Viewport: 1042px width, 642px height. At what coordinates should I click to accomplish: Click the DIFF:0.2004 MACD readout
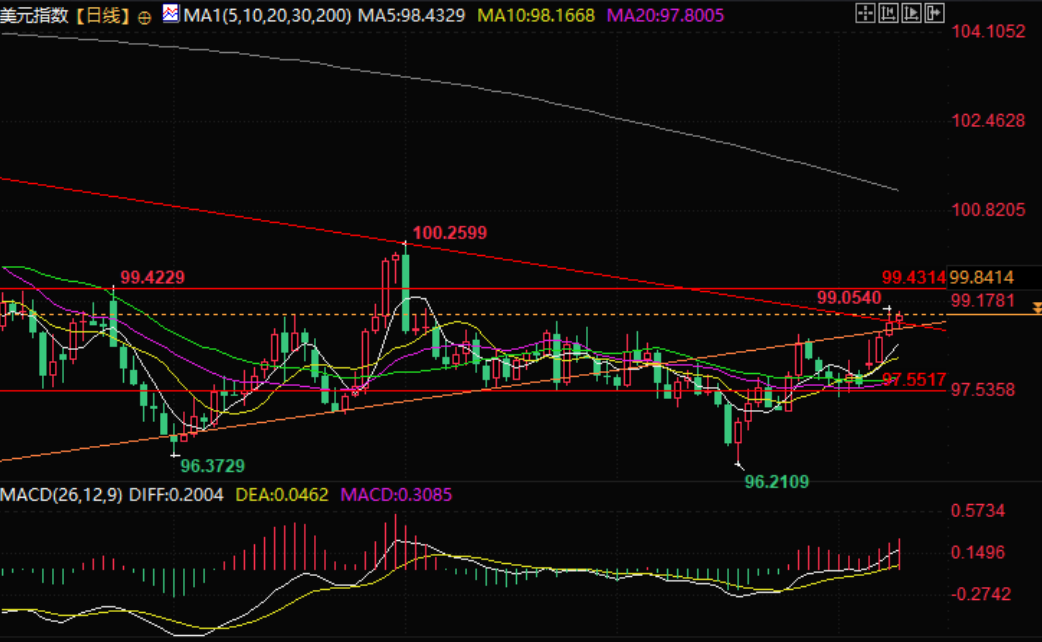click(x=167, y=495)
